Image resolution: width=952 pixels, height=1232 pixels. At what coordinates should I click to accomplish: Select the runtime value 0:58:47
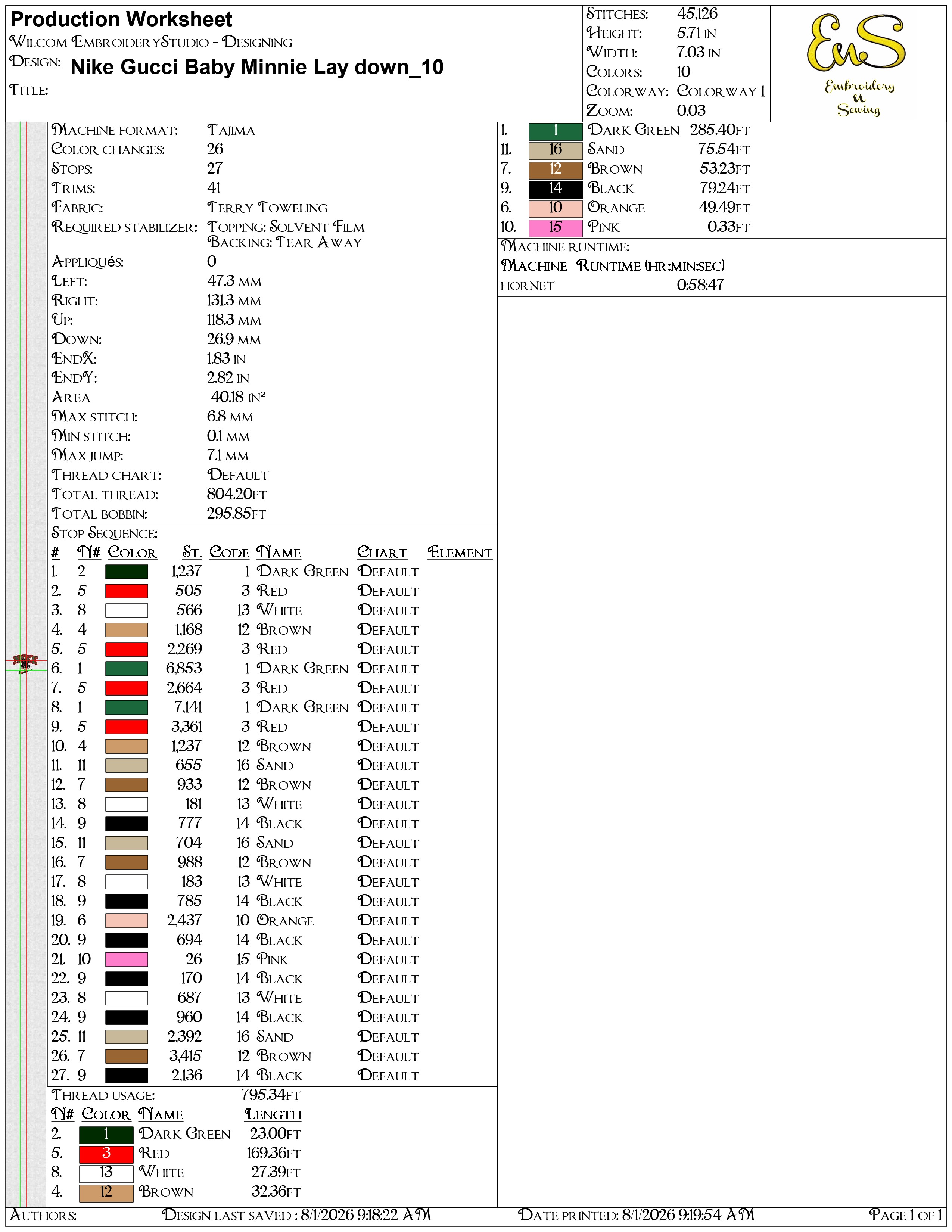pos(700,286)
